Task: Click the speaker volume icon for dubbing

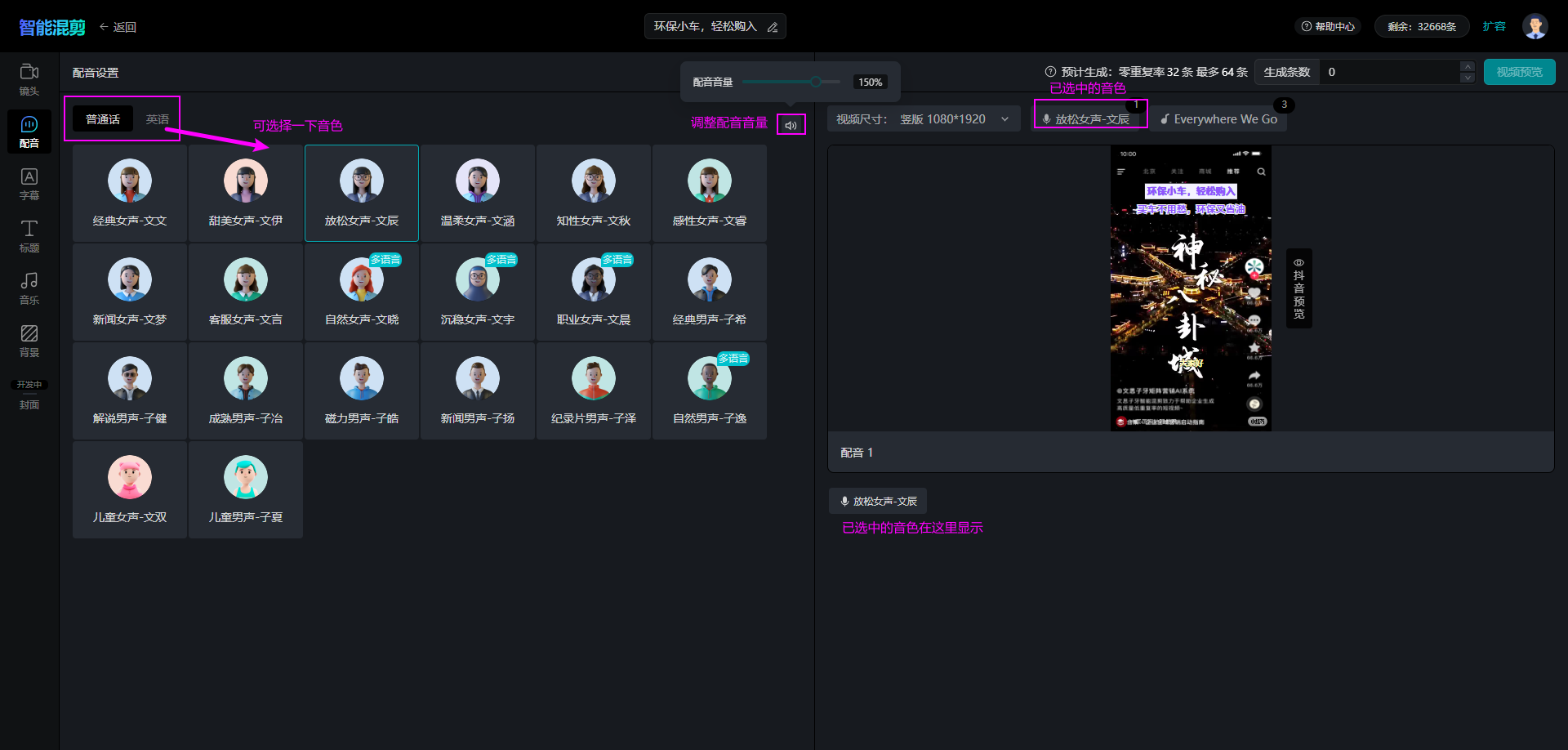Action: 791,125
